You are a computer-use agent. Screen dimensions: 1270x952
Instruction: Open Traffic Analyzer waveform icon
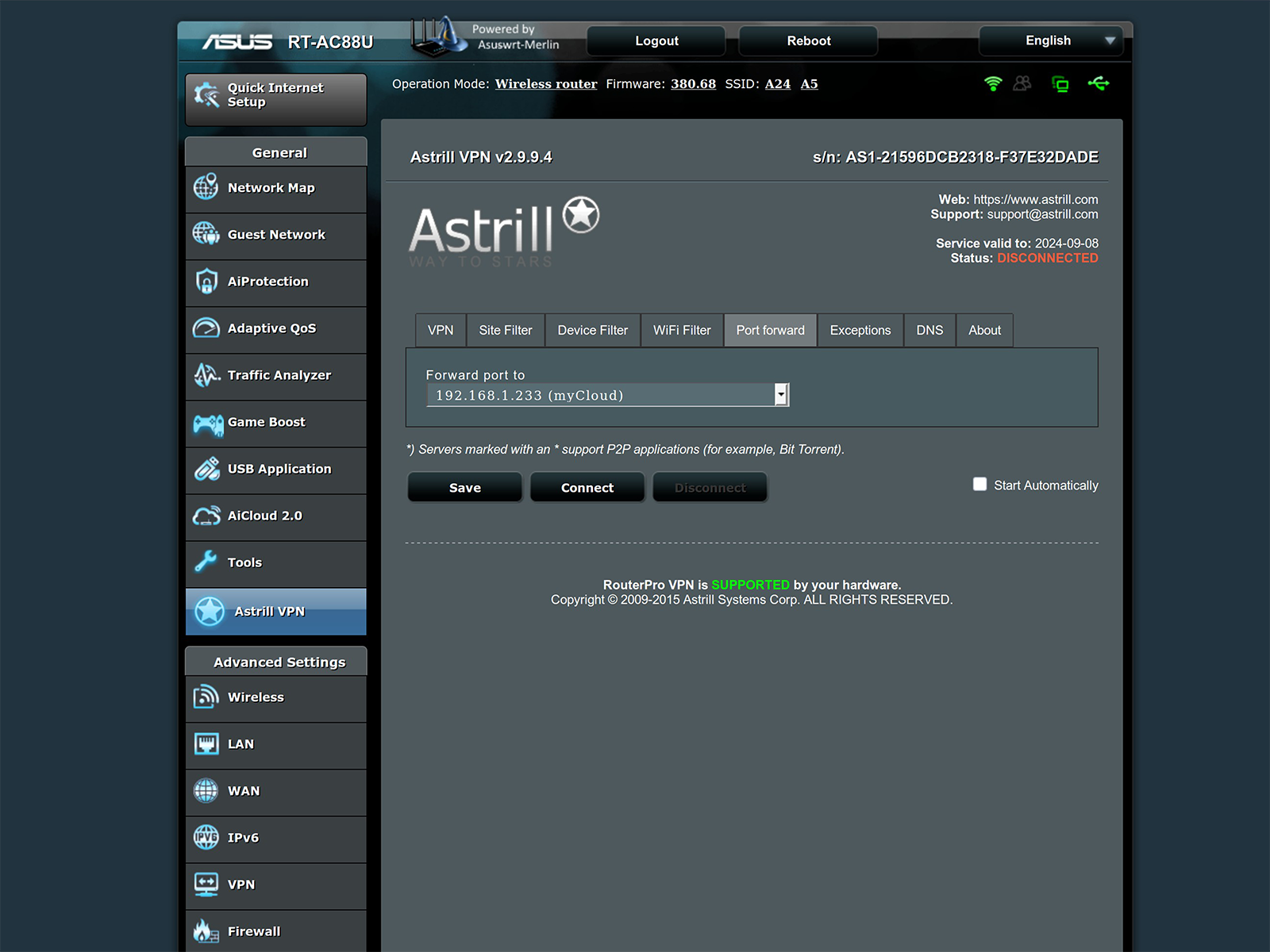point(206,374)
